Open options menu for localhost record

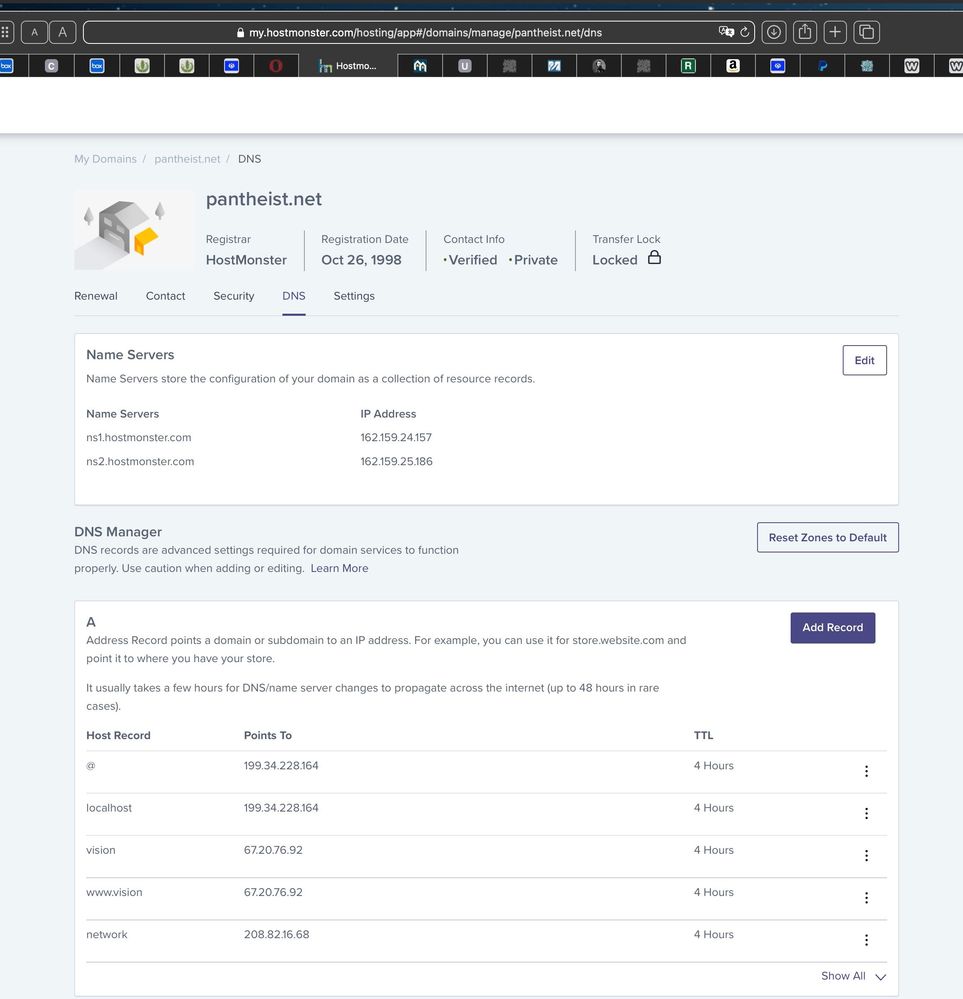click(866, 813)
